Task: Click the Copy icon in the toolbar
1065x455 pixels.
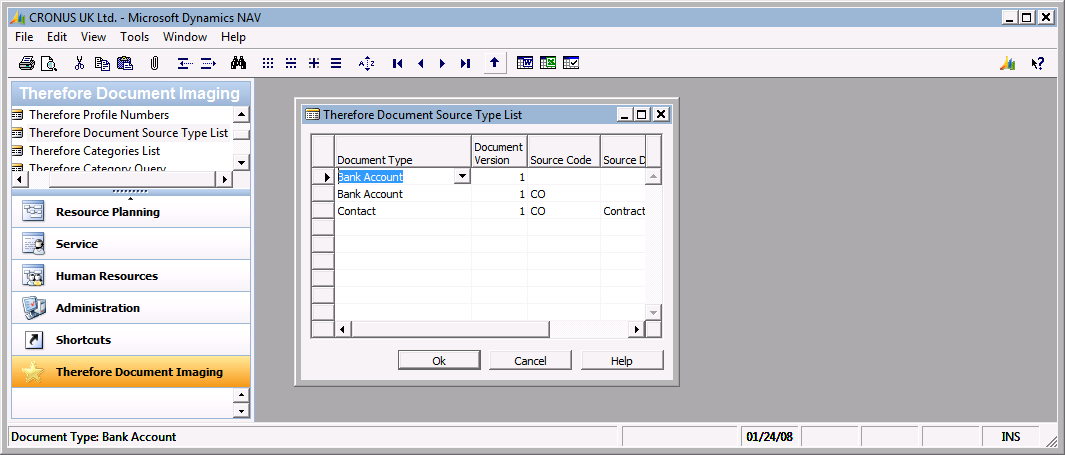Action: (102, 63)
